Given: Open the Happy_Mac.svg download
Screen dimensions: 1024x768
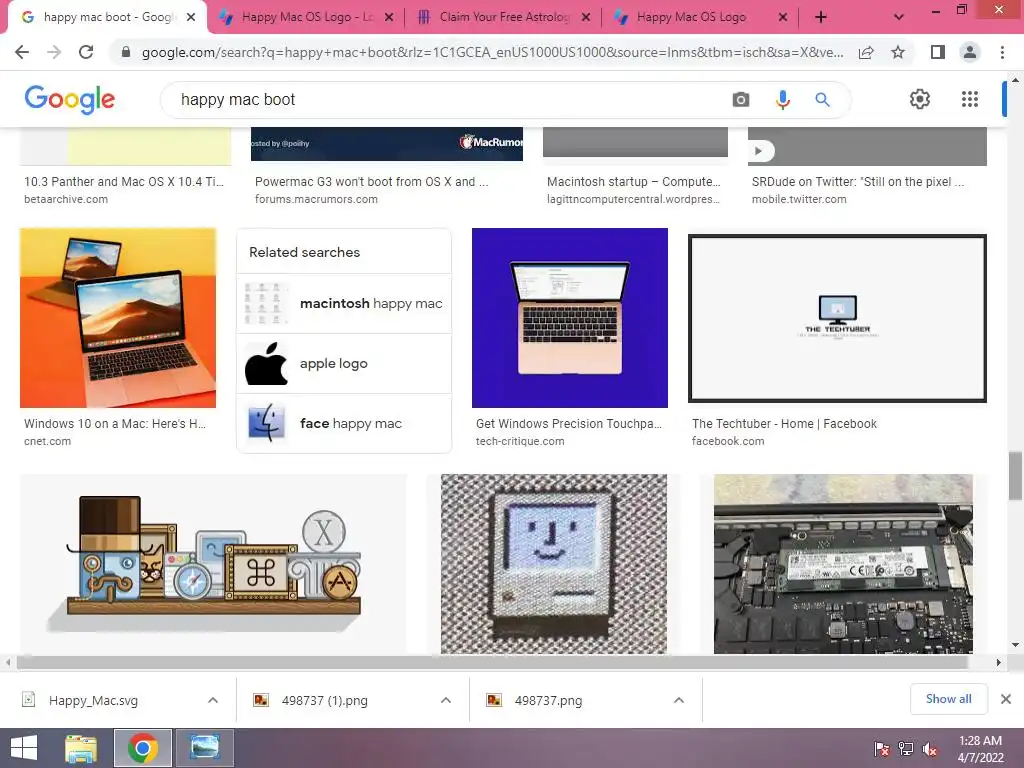Looking at the screenshot, I should click(93, 701).
